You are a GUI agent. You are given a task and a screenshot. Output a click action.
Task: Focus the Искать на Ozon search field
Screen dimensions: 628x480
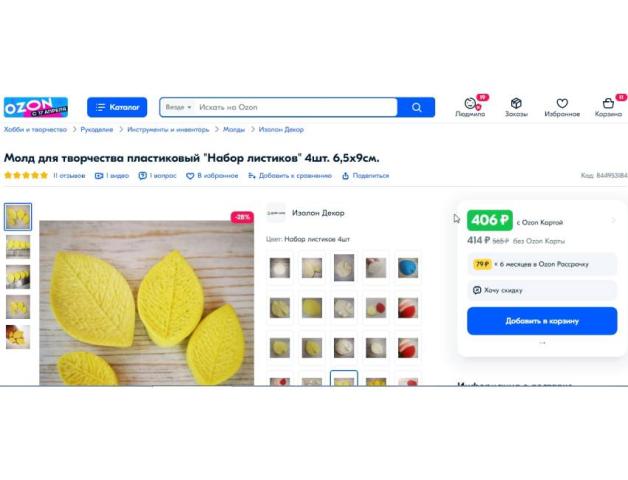tap(296, 107)
